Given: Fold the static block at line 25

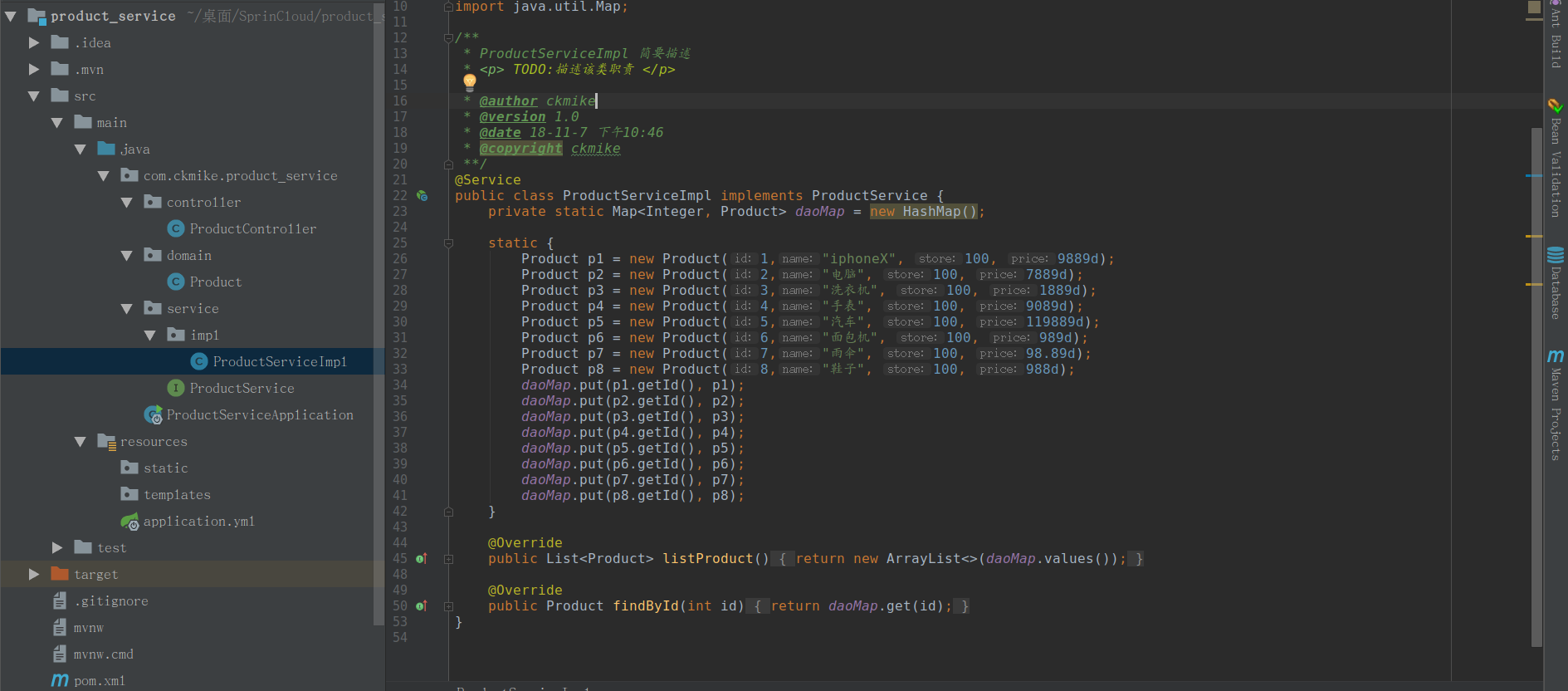Looking at the screenshot, I should (x=448, y=243).
